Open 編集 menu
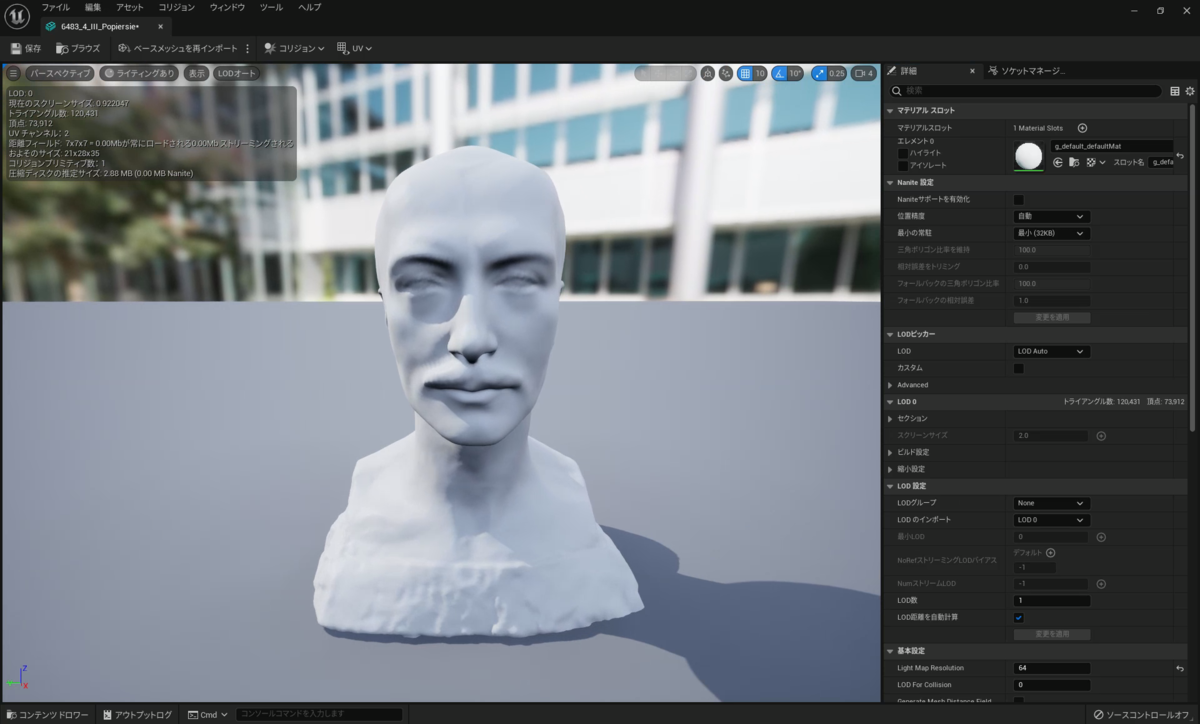This screenshot has width=1200, height=724. (x=93, y=7)
